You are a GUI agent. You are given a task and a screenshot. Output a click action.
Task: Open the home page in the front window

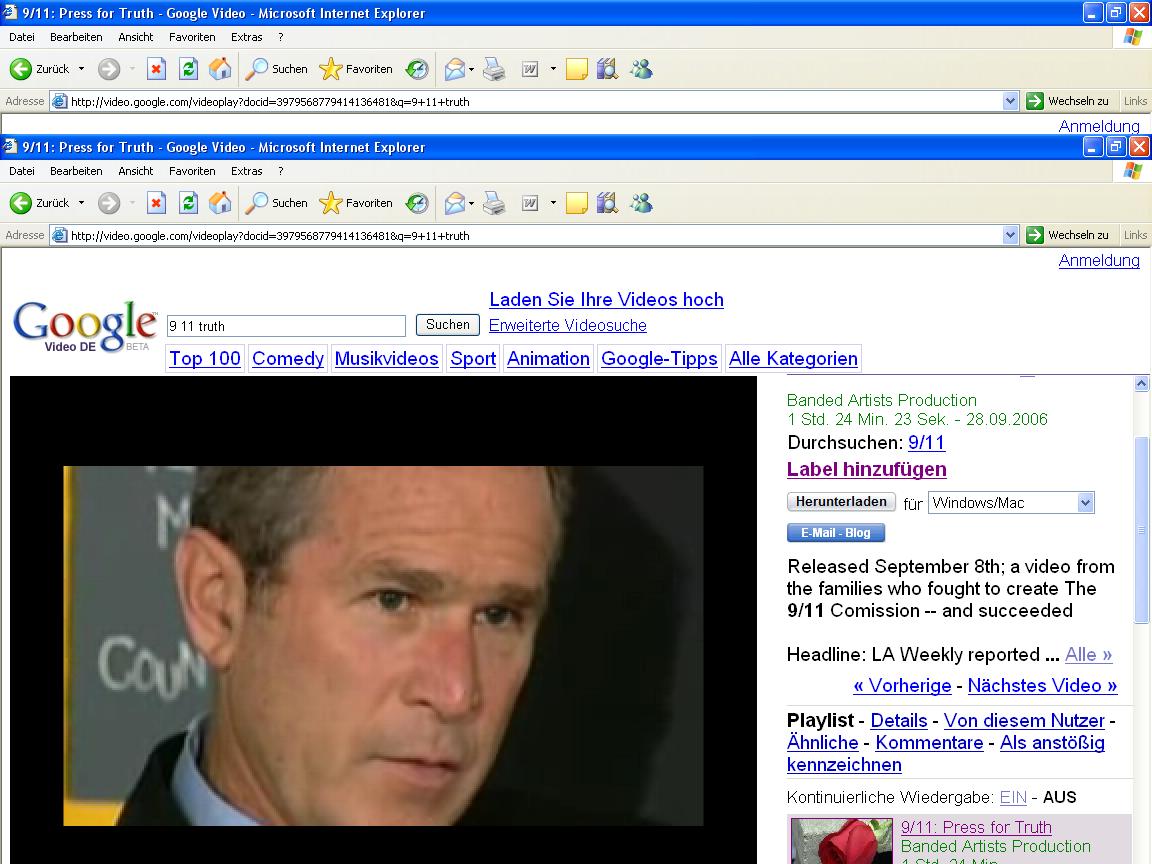pyautogui.click(x=220, y=203)
